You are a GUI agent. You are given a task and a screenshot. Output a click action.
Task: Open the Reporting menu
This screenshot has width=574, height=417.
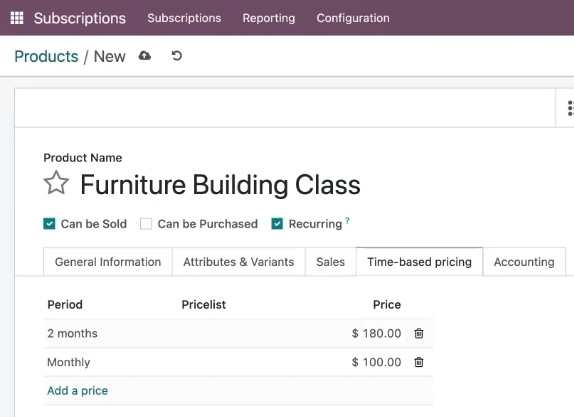pyautogui.click(x=269, y=18)
